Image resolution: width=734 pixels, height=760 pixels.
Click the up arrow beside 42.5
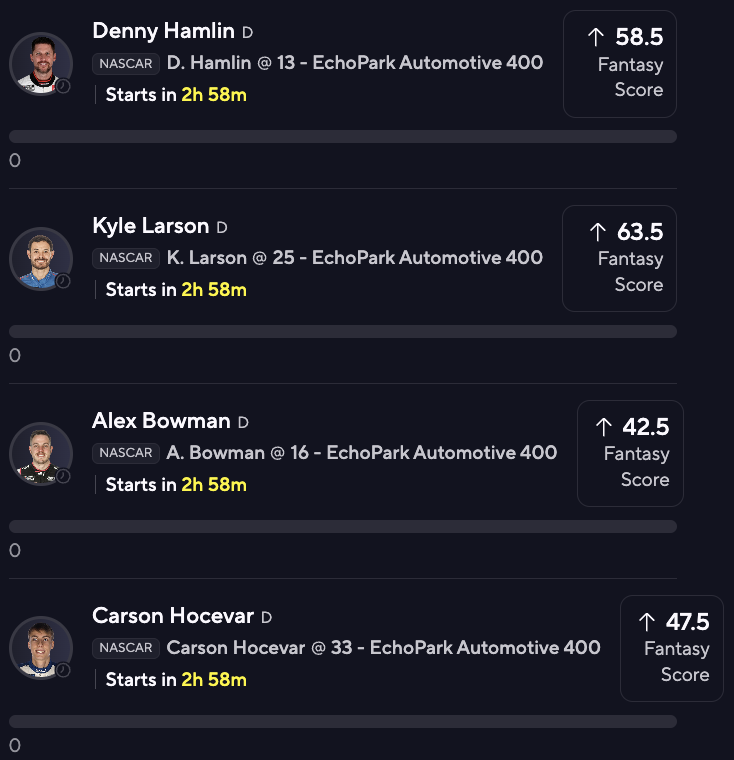pos(604,427)
